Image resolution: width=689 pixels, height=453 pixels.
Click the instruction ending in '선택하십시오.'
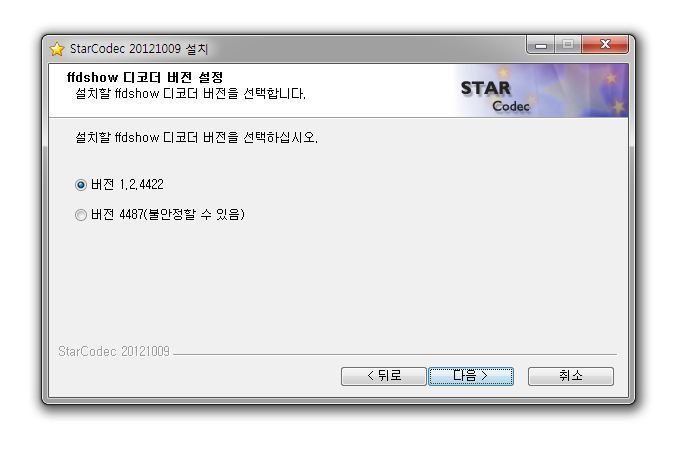[196, 138]
